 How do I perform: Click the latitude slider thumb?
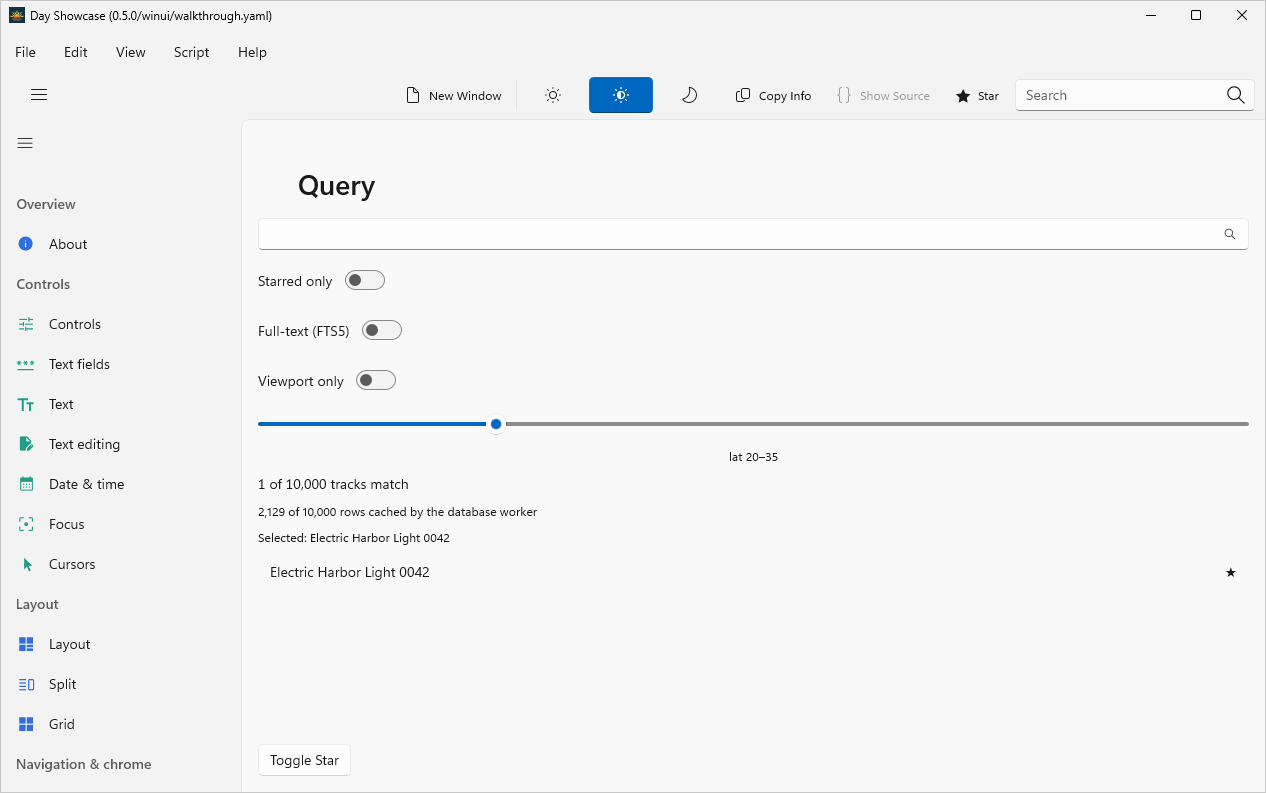tap(496, 424)
